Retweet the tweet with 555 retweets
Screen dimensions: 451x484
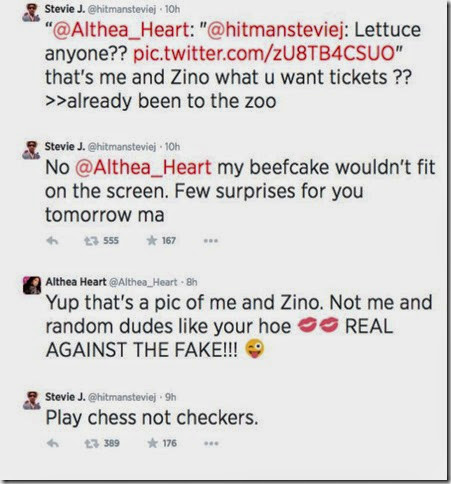coord(91,241)
